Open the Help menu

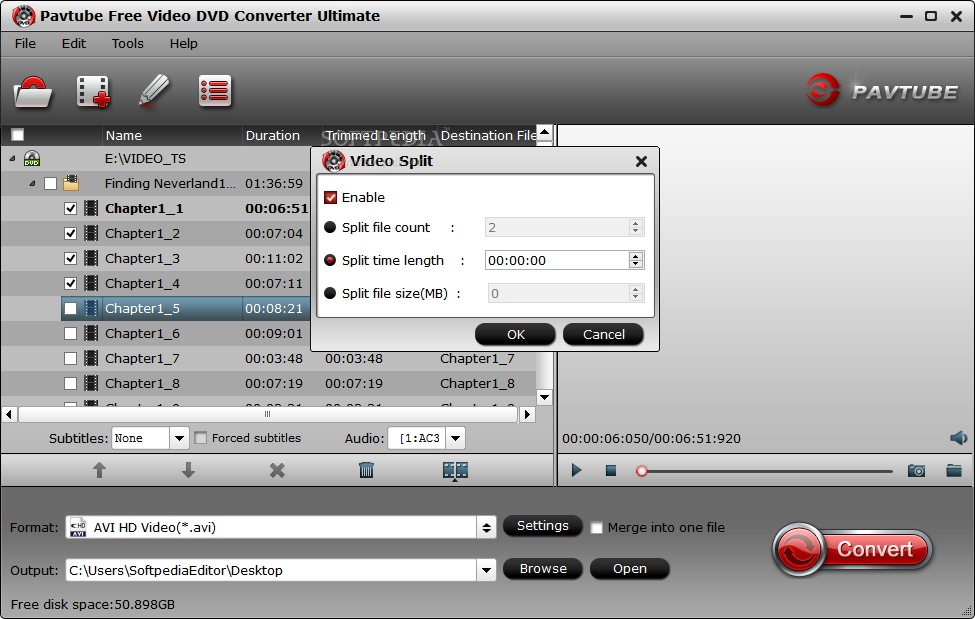(x=183, y=44)
